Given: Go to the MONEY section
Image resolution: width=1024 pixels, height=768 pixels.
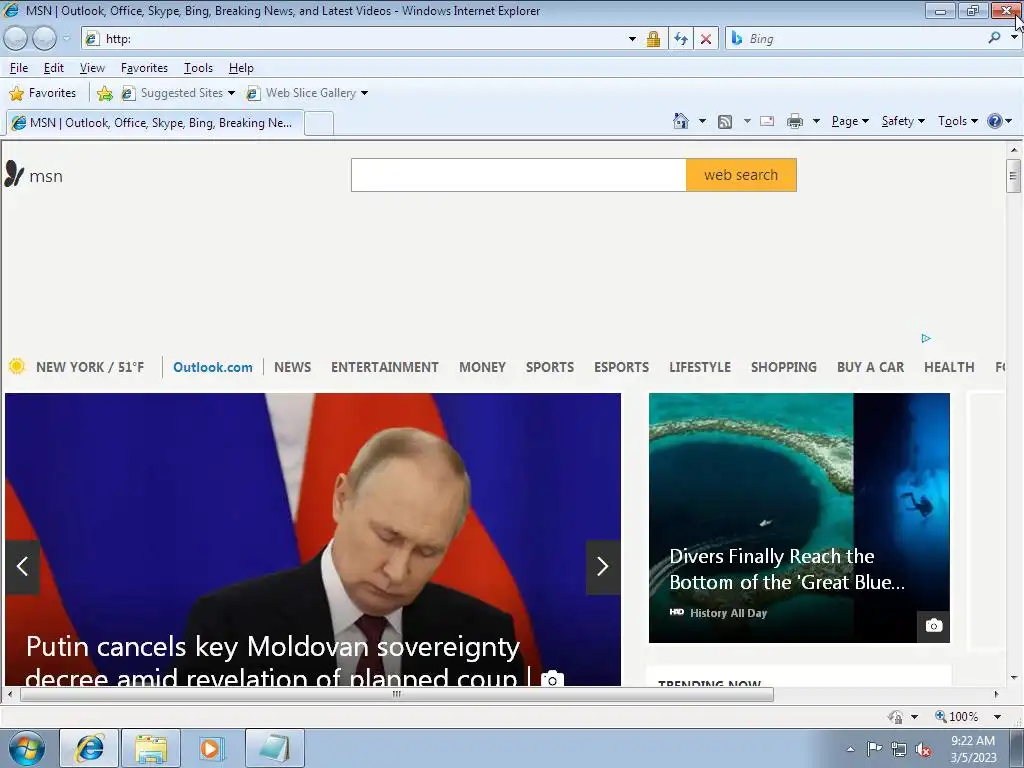Looking at the screenshot, I should (x=483, y=367).
